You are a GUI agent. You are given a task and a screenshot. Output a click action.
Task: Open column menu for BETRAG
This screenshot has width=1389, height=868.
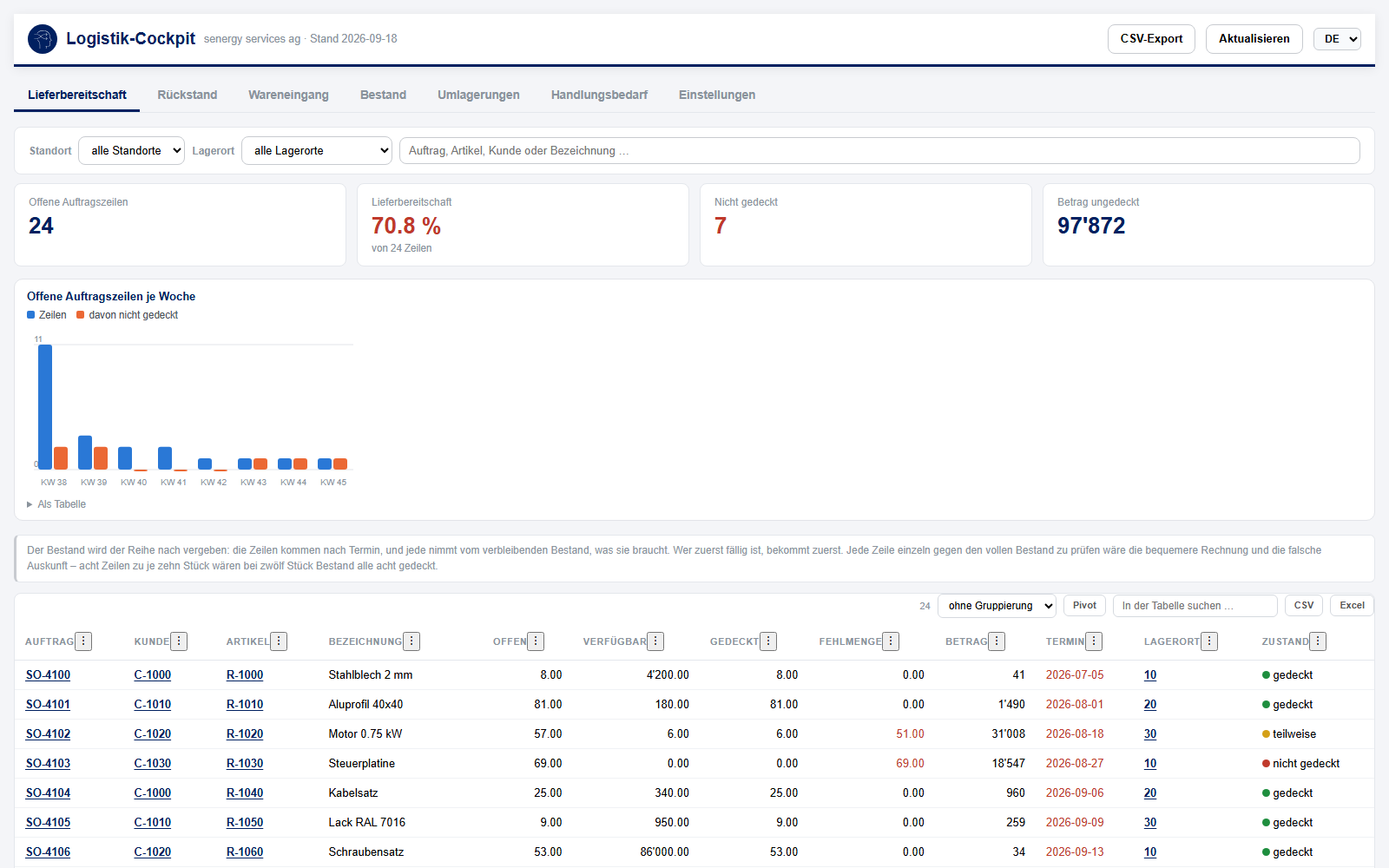997,641
